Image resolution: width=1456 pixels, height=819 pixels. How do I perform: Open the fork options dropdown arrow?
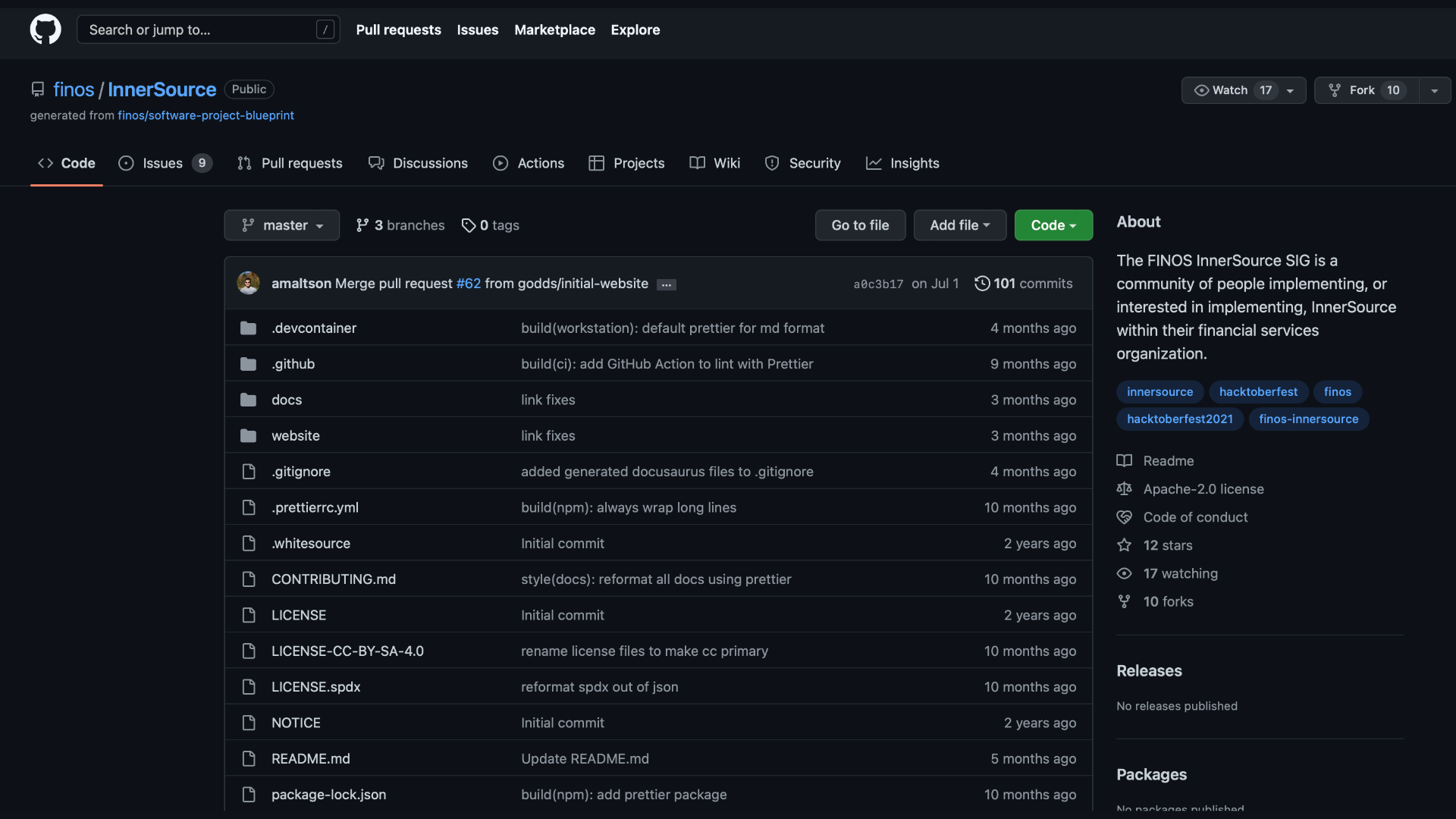tap(1435, 90)
